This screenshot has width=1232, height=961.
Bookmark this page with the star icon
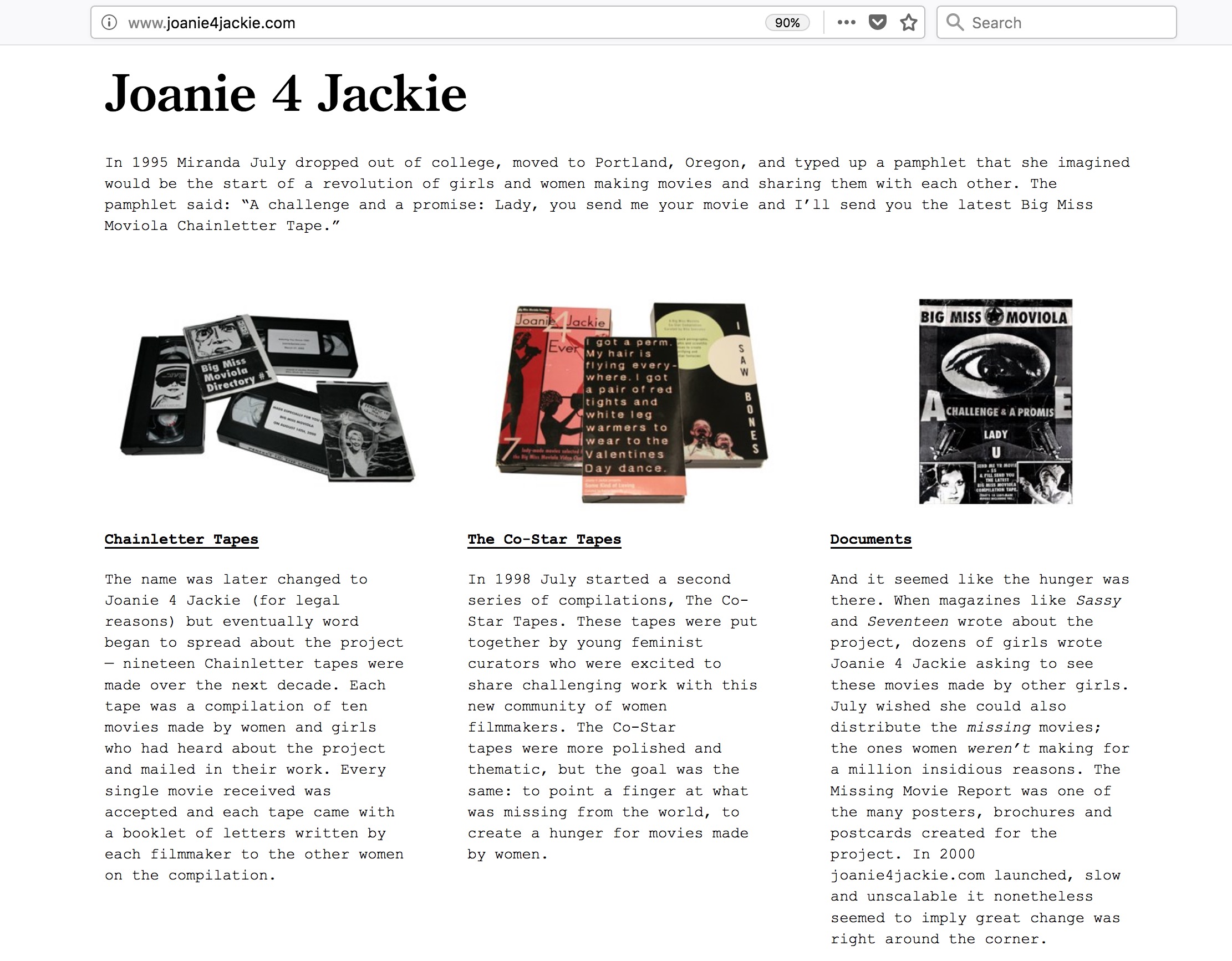[x=908, y=23]
